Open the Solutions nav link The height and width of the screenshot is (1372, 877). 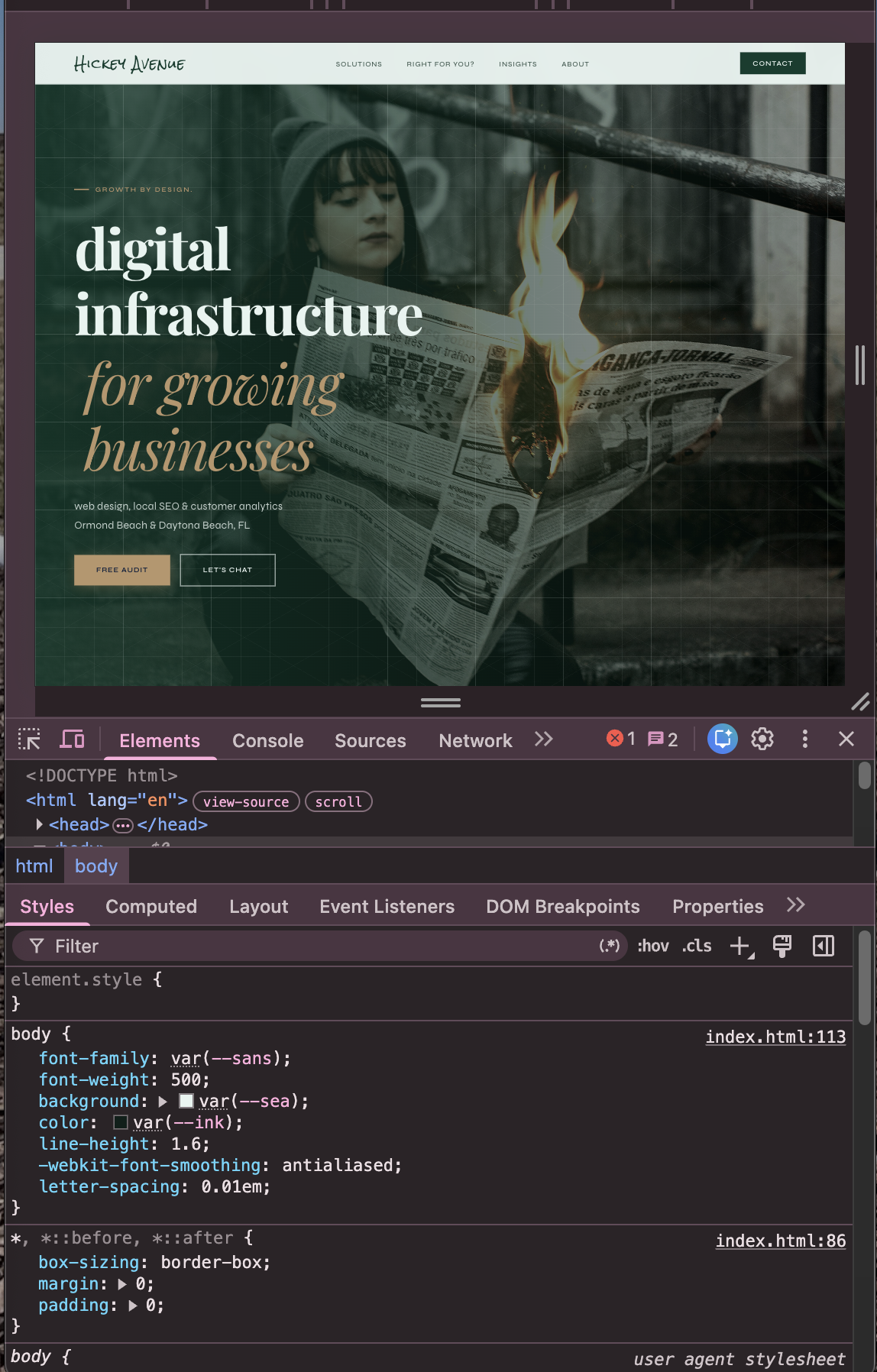(359, 64)
